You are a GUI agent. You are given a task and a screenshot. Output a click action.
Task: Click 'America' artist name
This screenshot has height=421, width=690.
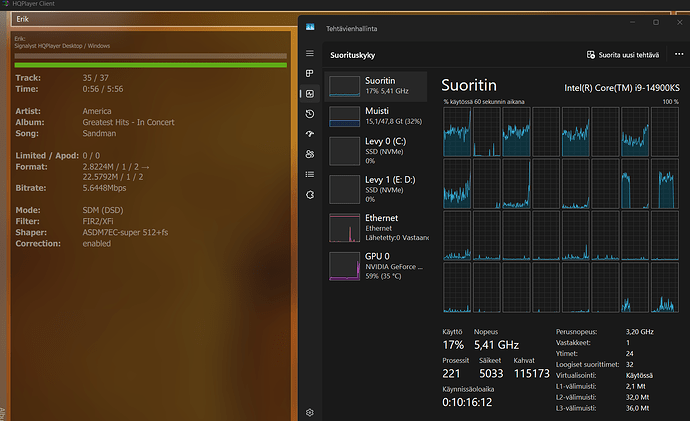pyautogui.click(x=97, y=111)
